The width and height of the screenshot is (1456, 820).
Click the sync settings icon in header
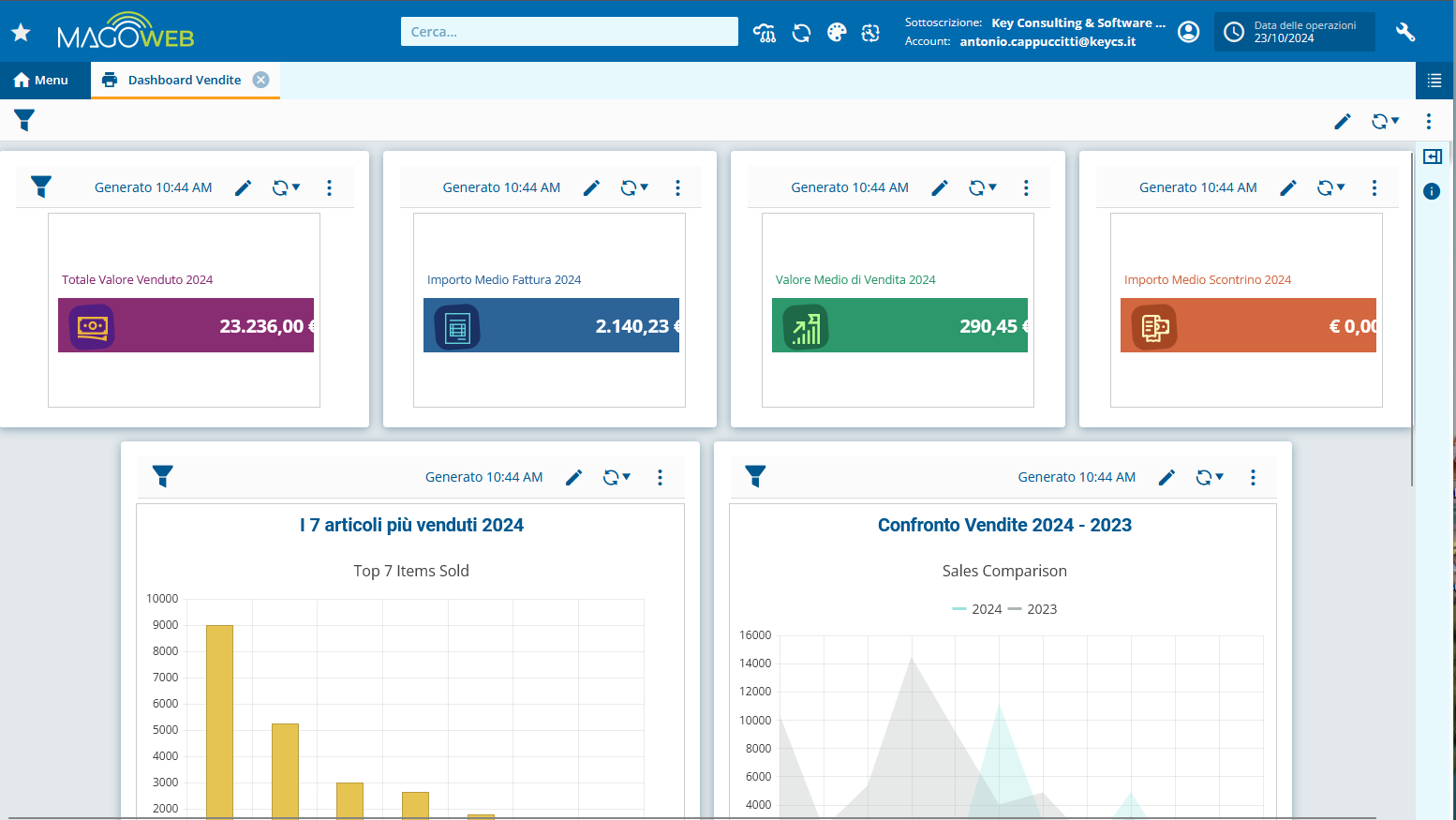coord(870,33)
